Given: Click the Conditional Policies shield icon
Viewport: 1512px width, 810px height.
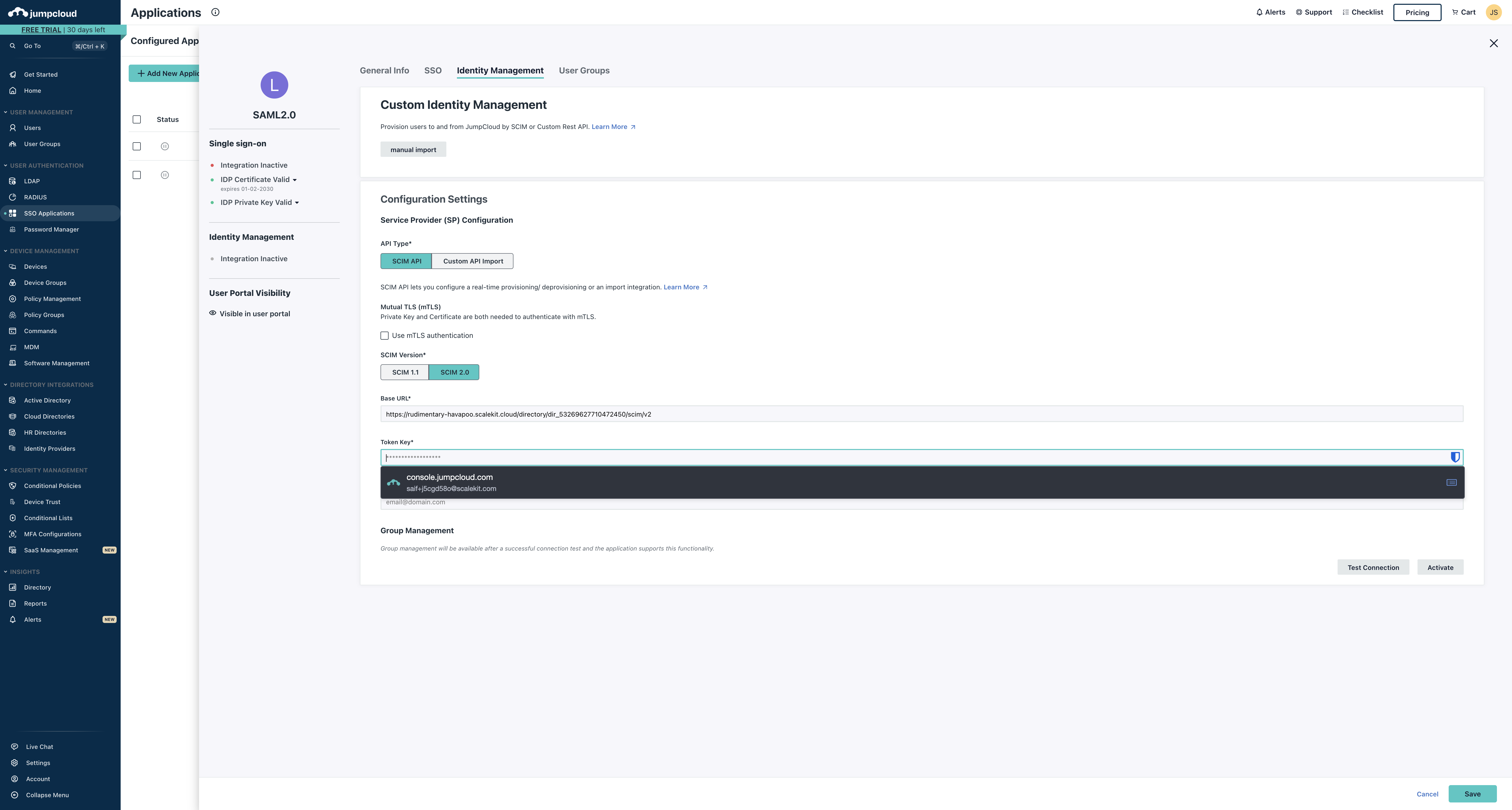Looking at the screenshot, I should (x=12, y=485).
